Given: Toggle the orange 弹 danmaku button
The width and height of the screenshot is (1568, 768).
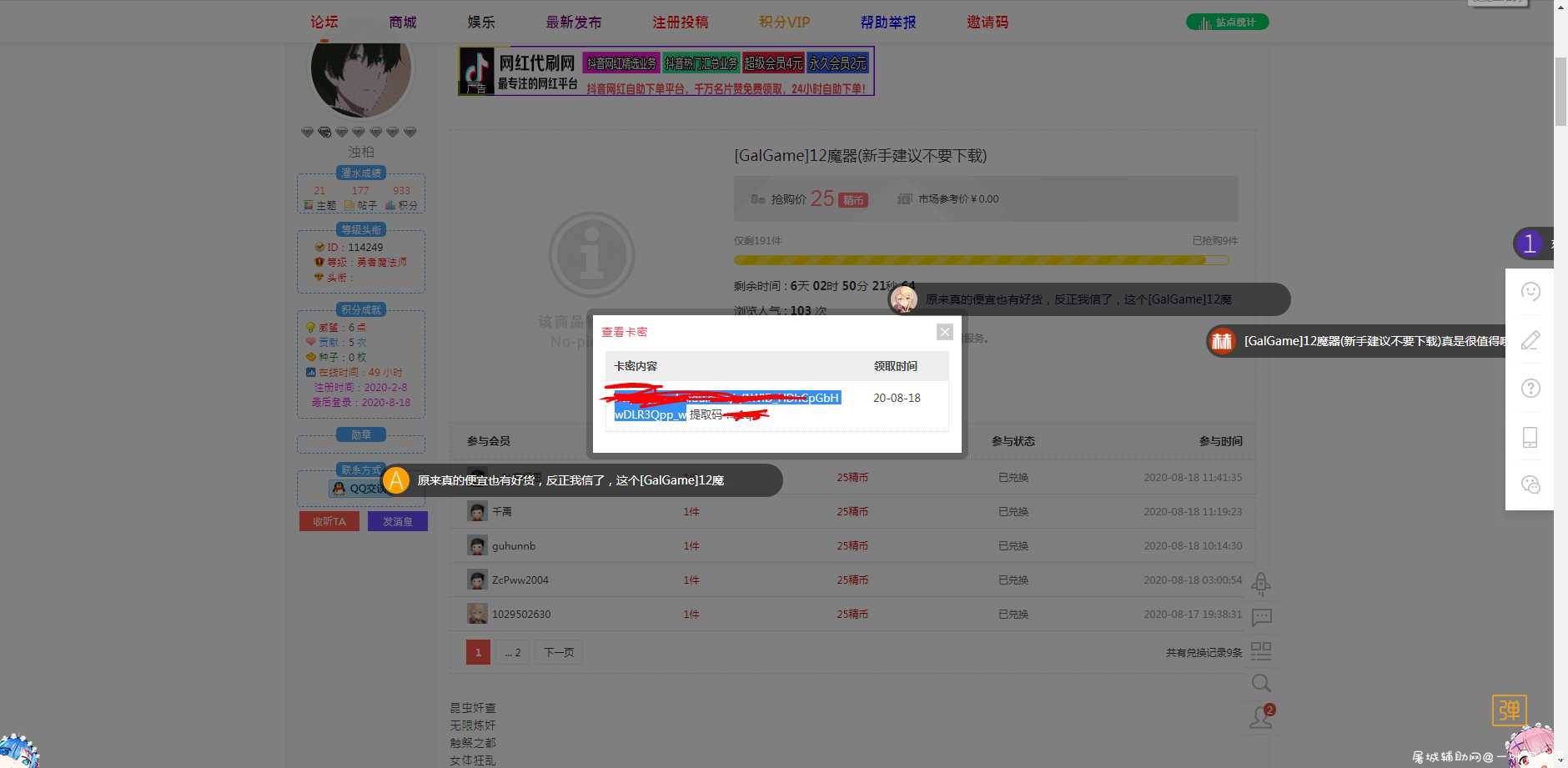Looking at the screenshot, I should point(1509,710).
